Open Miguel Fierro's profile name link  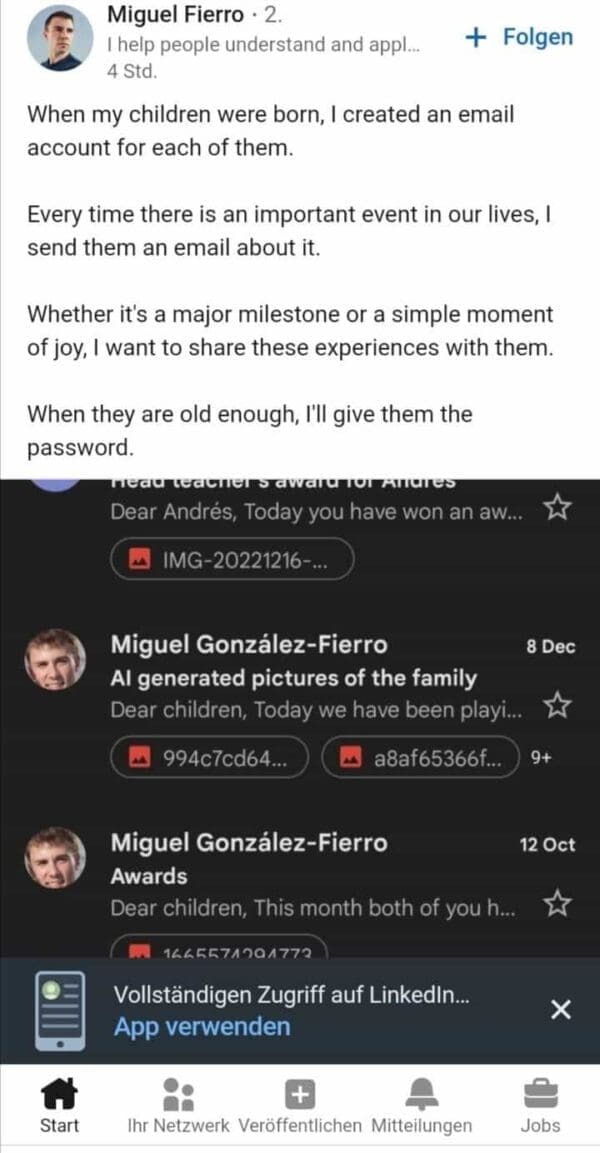[175, 14]
